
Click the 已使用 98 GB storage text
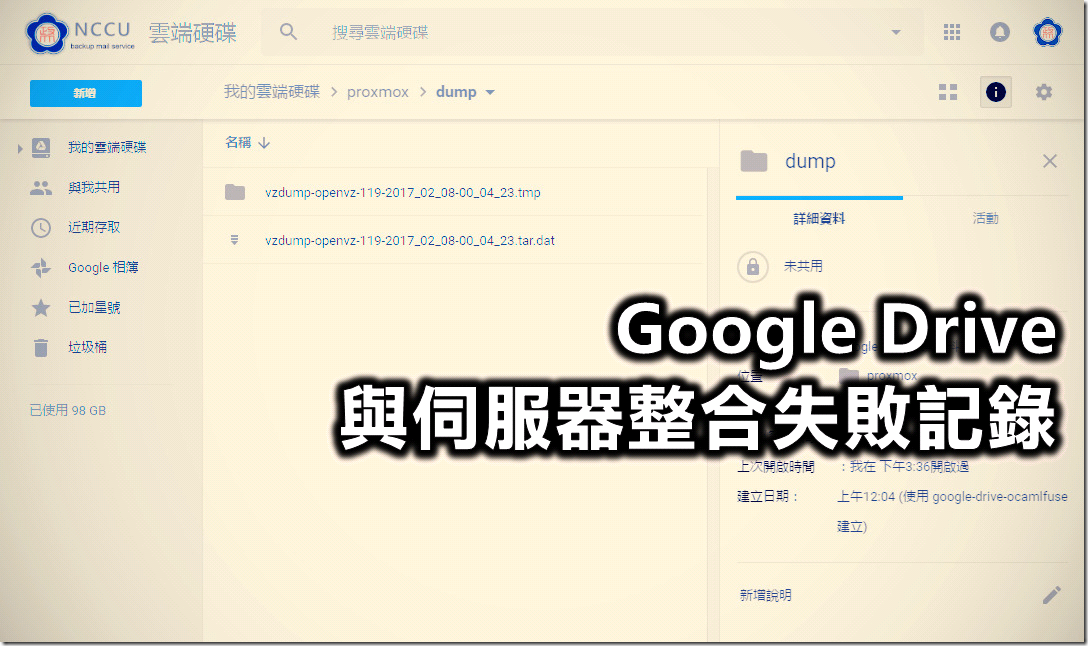(x=67, y=411)
